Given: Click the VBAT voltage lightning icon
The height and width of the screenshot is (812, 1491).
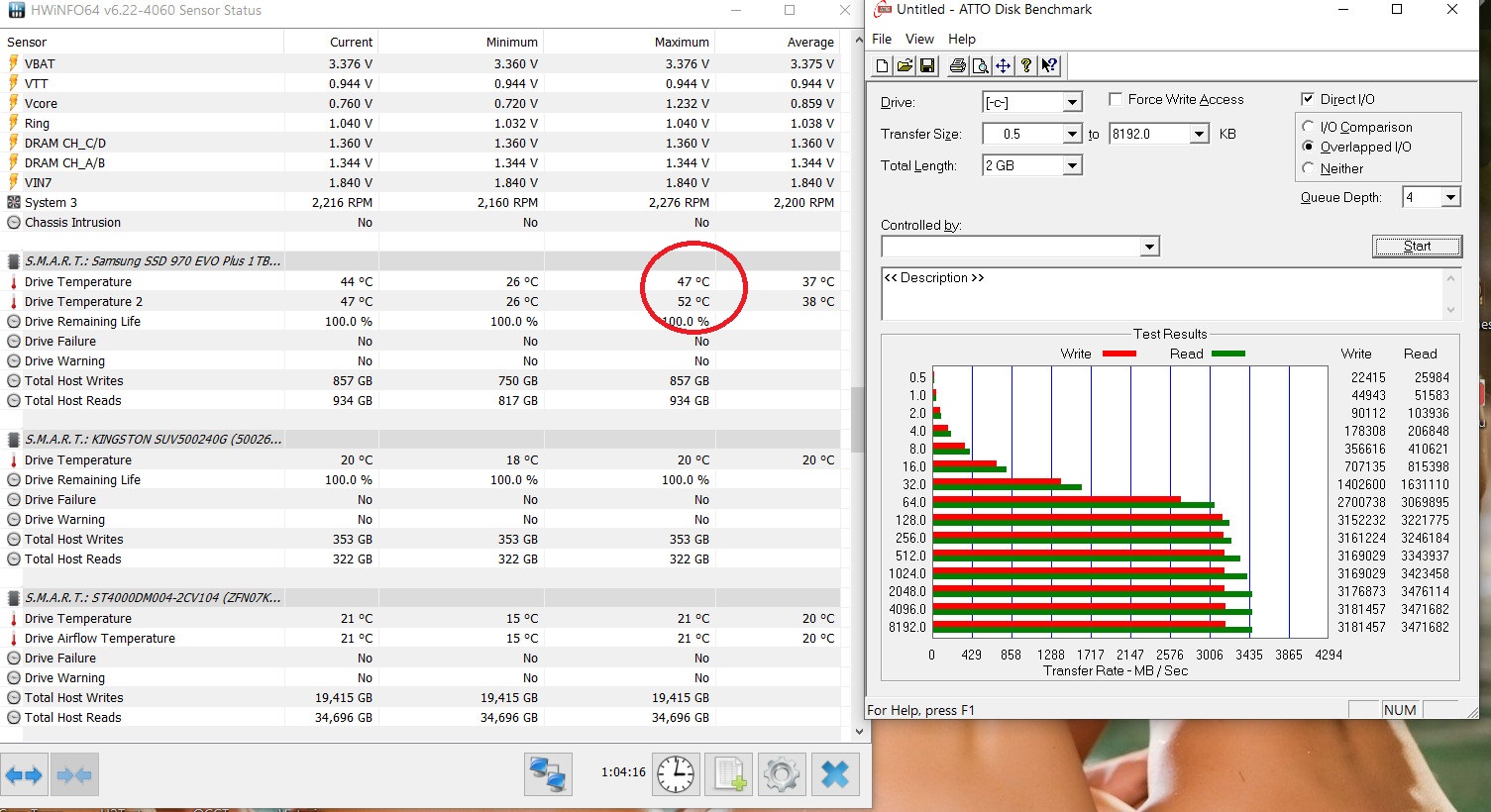Looking at the screenshot, I should [x=13, y=63].
